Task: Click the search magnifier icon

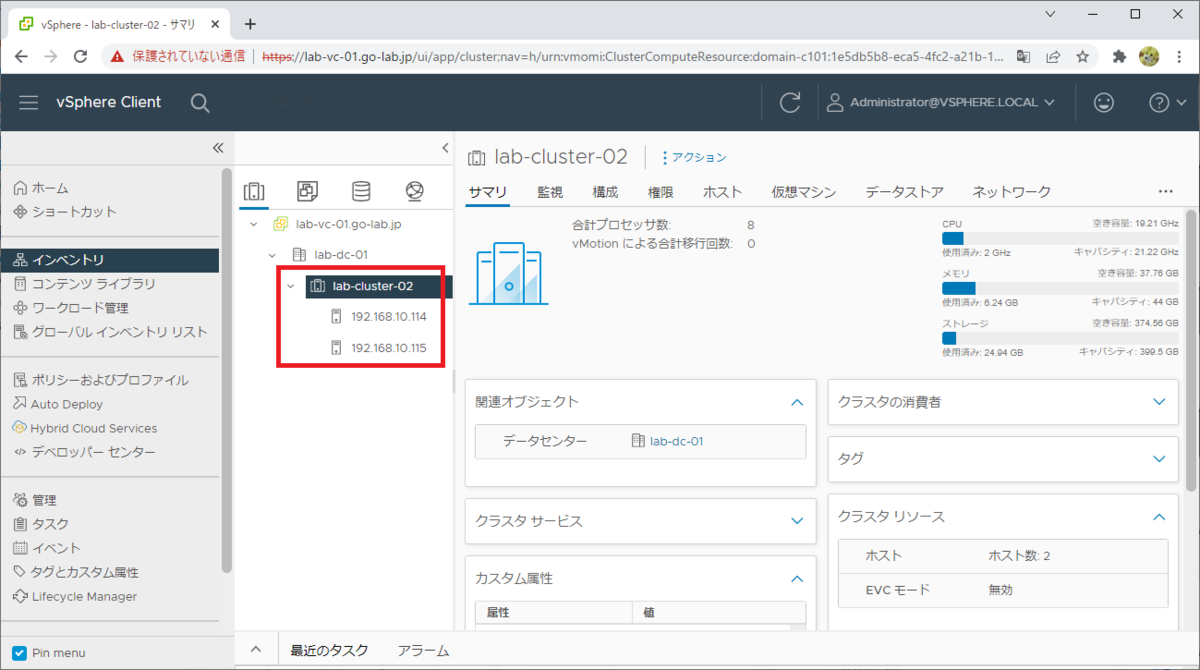Action: click(x=200, y=102)
